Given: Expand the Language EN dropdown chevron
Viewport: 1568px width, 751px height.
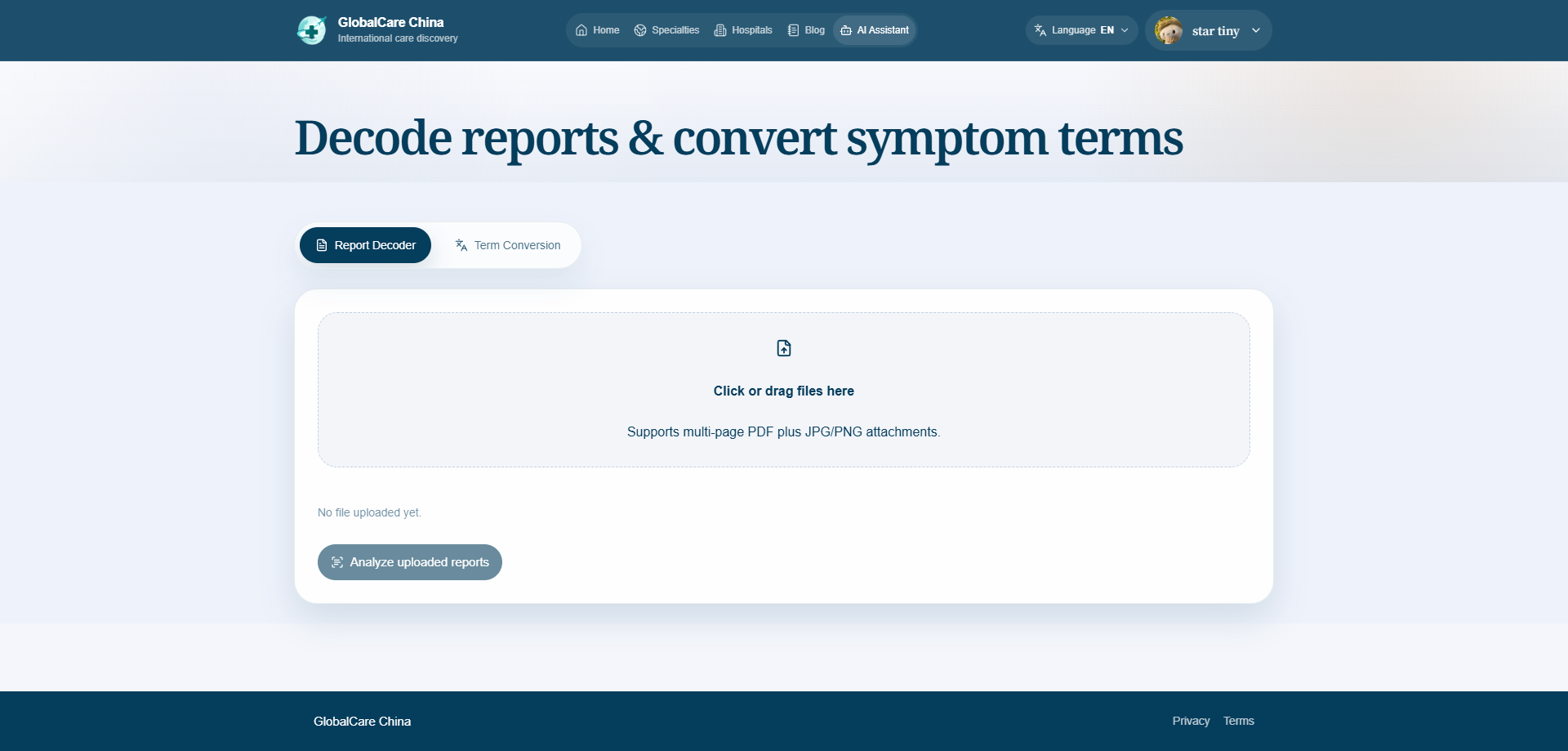Looking at the screenshot, I should [1125, 30].
